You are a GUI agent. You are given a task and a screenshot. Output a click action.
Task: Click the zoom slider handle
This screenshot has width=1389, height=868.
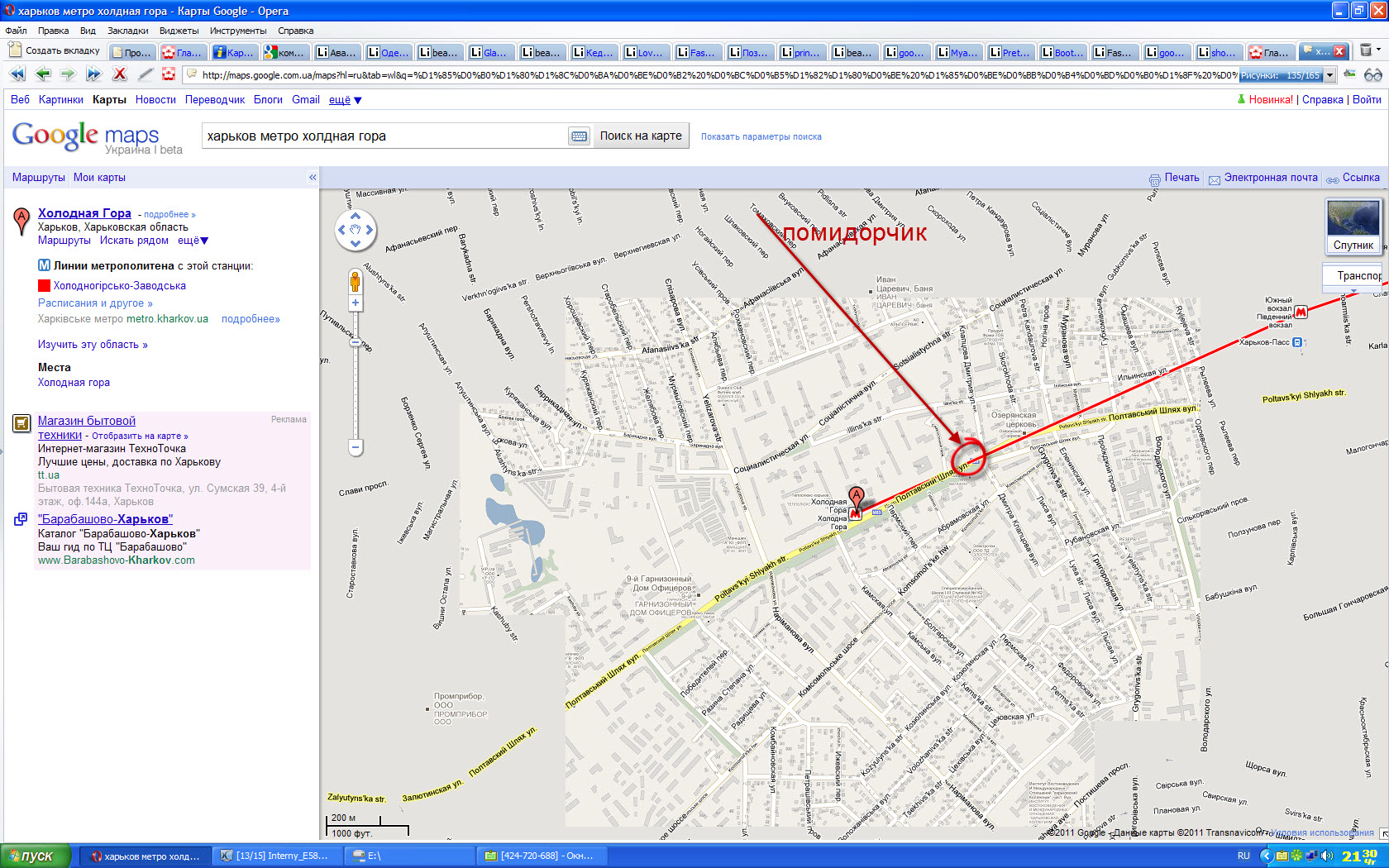pyautogui.click(x=355, y=342)
